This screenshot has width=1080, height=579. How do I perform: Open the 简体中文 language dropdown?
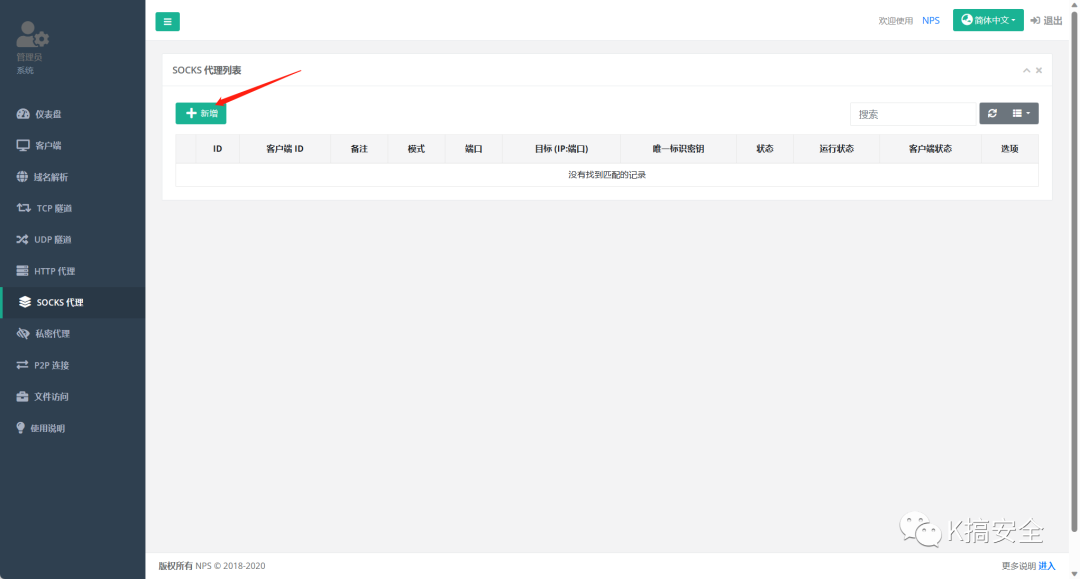click(988, 20)
